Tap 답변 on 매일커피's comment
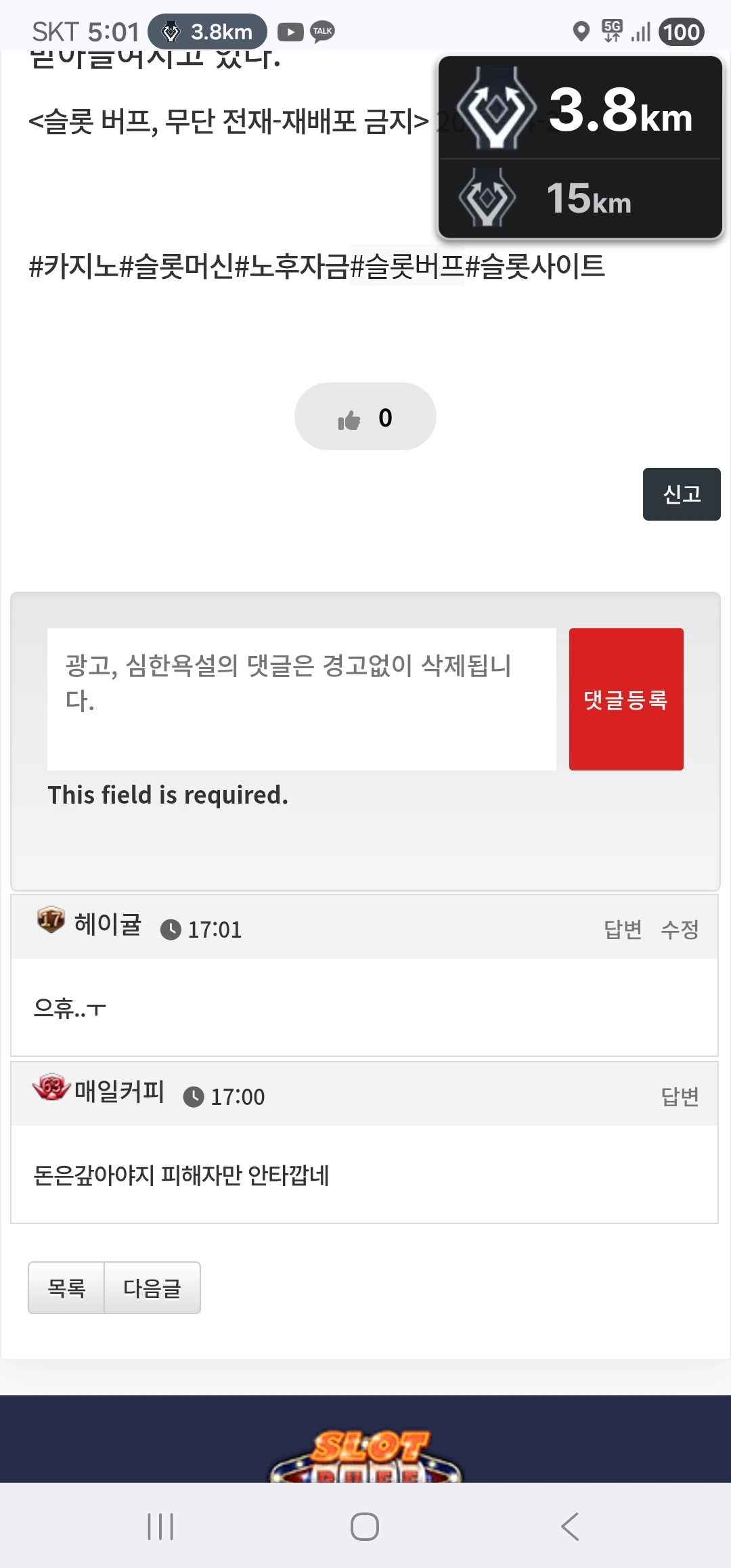 (680, 1096)
